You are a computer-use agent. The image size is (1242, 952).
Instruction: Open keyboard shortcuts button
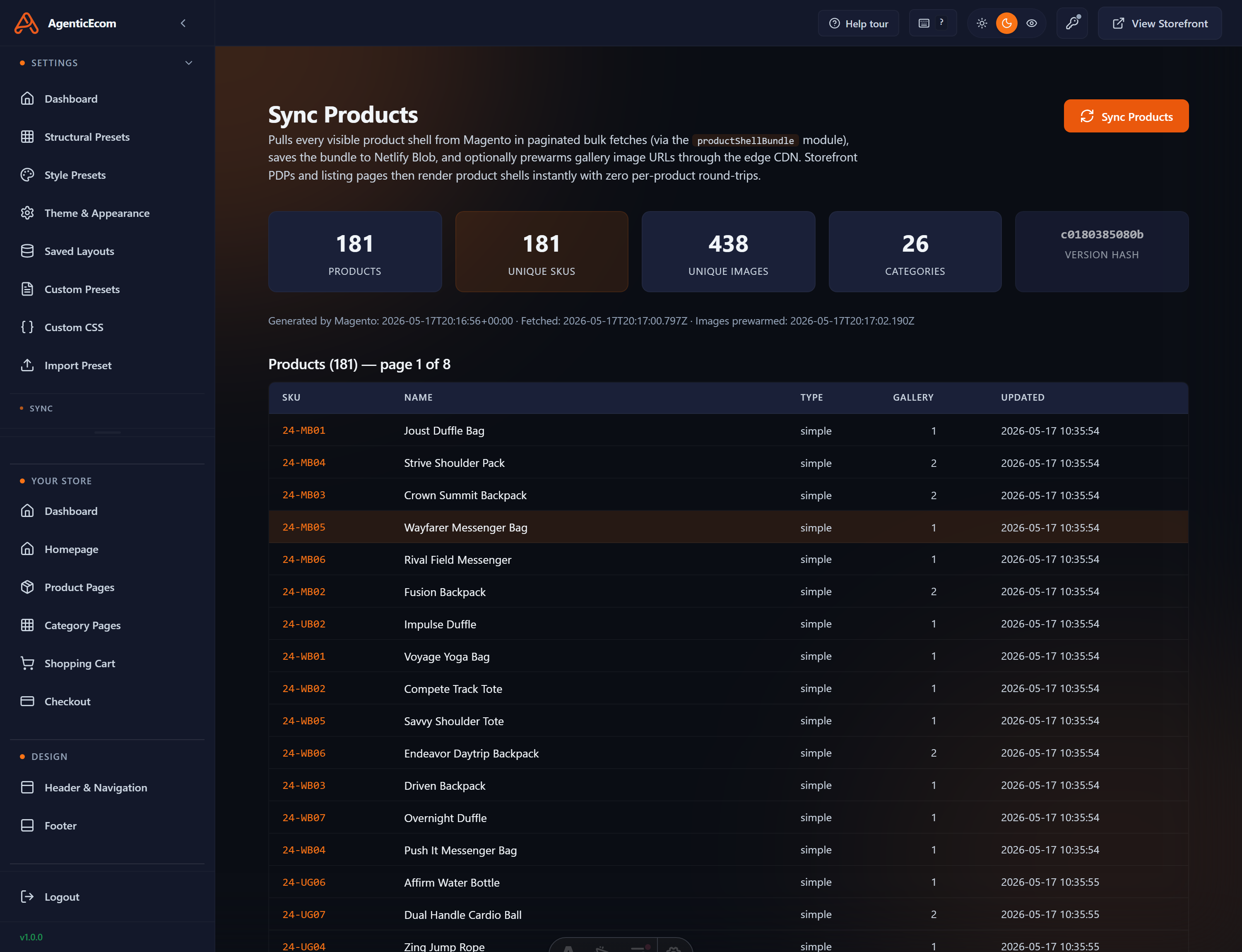932,23
